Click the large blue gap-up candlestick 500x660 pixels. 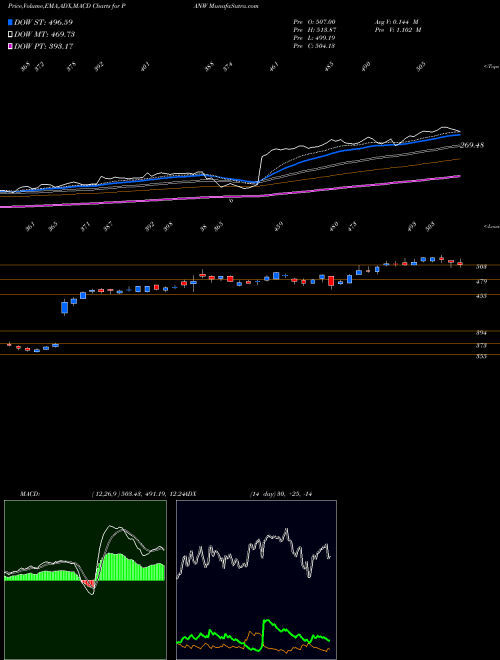64,308
